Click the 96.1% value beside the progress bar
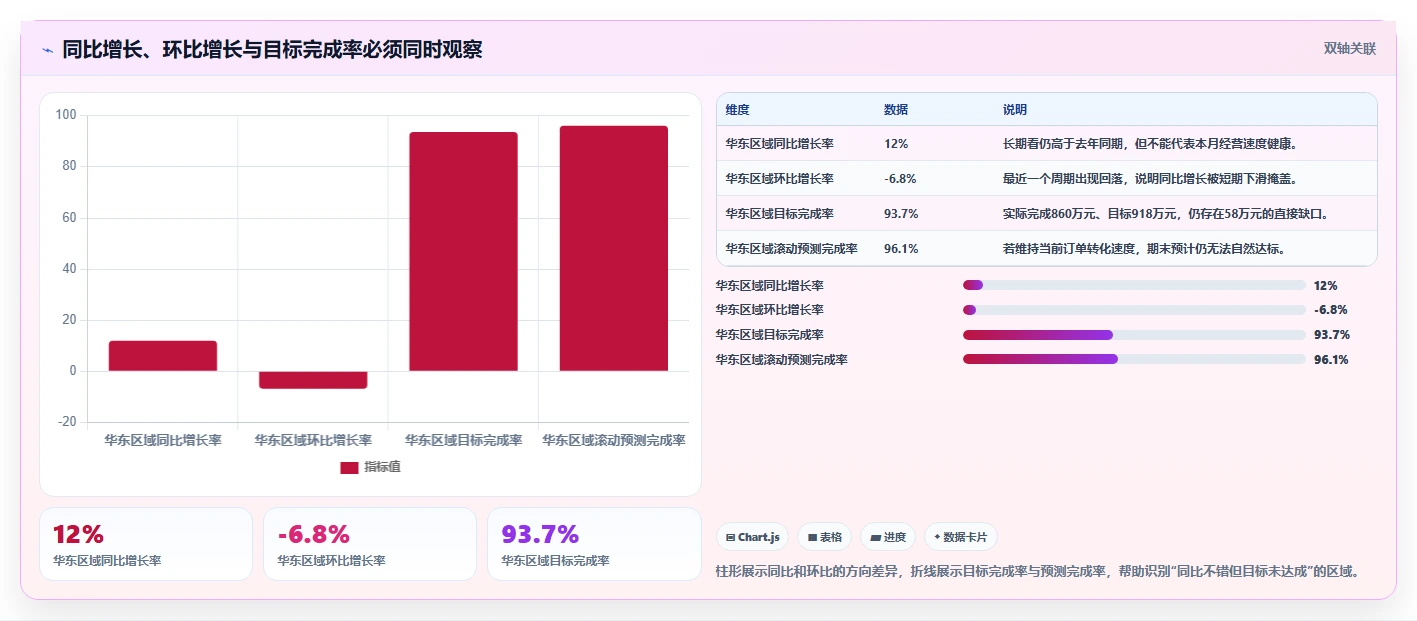The image size is (1417, 621). 1331,360
